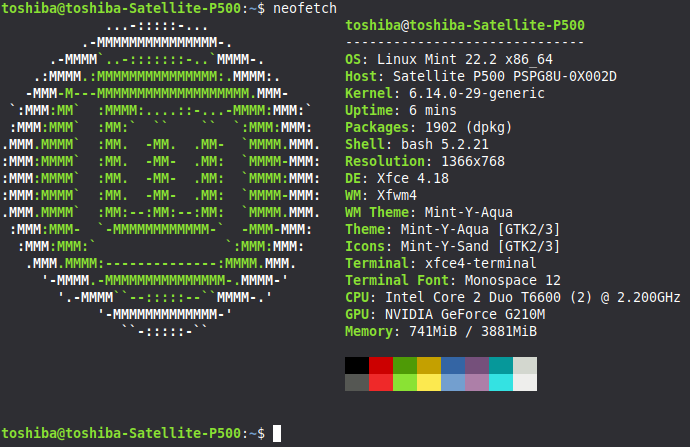
Task: Click the Packages value '1902 (dpkg)'
Action: click(x=469, y=128)
